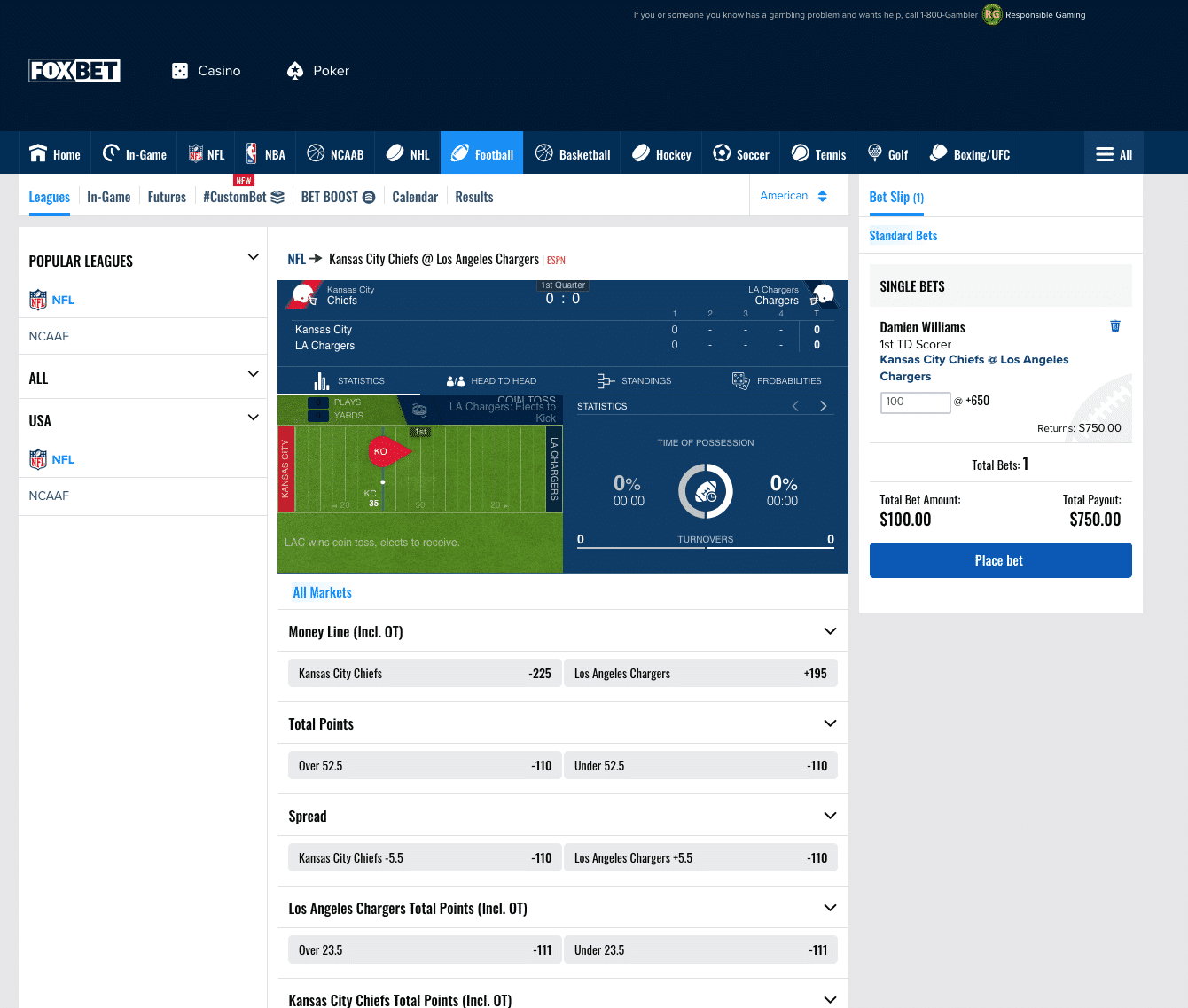Select Soccer in the sports bar
Viewport: 1188px width, 1008px height.
click(x=741, y=153)
